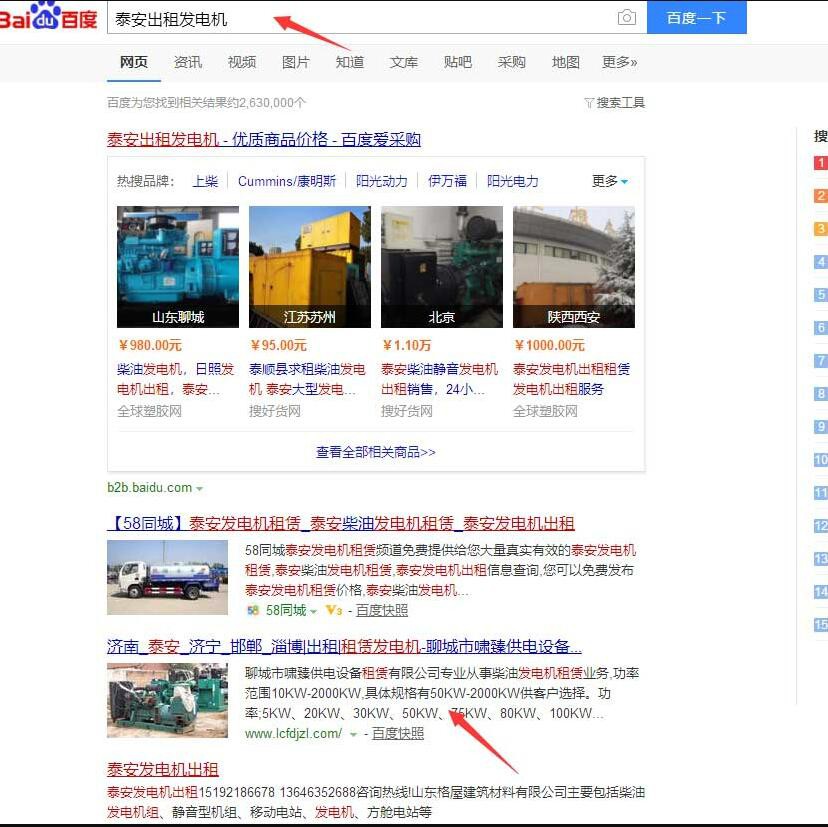Image resolution: width=828 pixels, height=827 pixels.
Task: Click rank number 5 badge in sidebar
Action: [821, 295]
